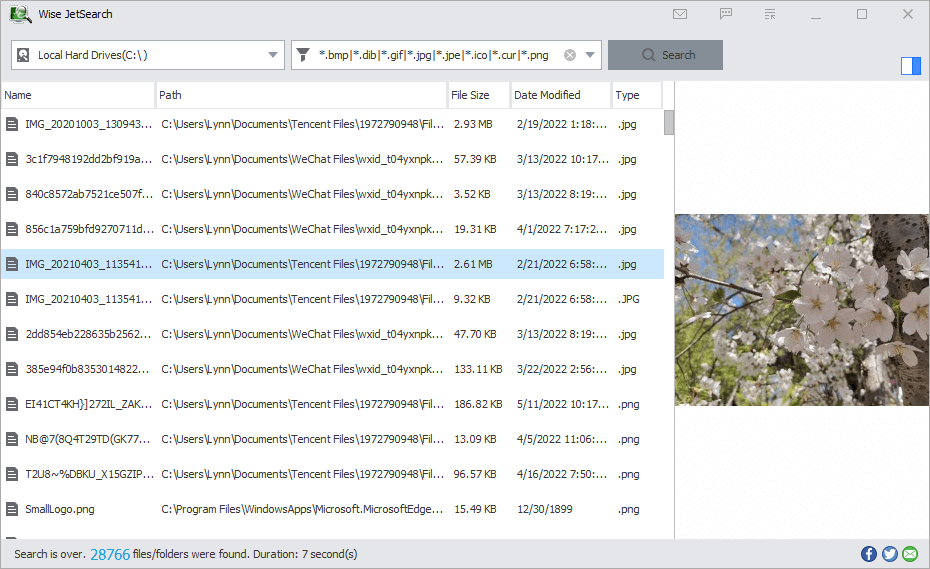Maximize the Wise JetSearch window
Image resolution: width=930 pixels, height=569 pixels.
[x=862, y=14]
